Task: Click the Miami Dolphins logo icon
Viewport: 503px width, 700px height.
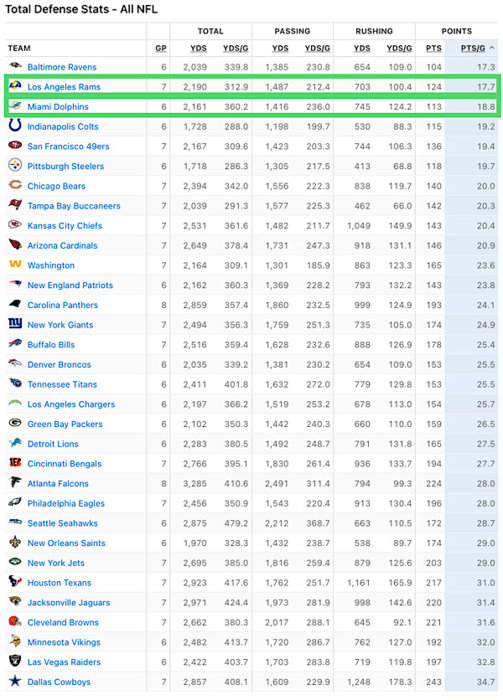Action: [x=15, y=106]
